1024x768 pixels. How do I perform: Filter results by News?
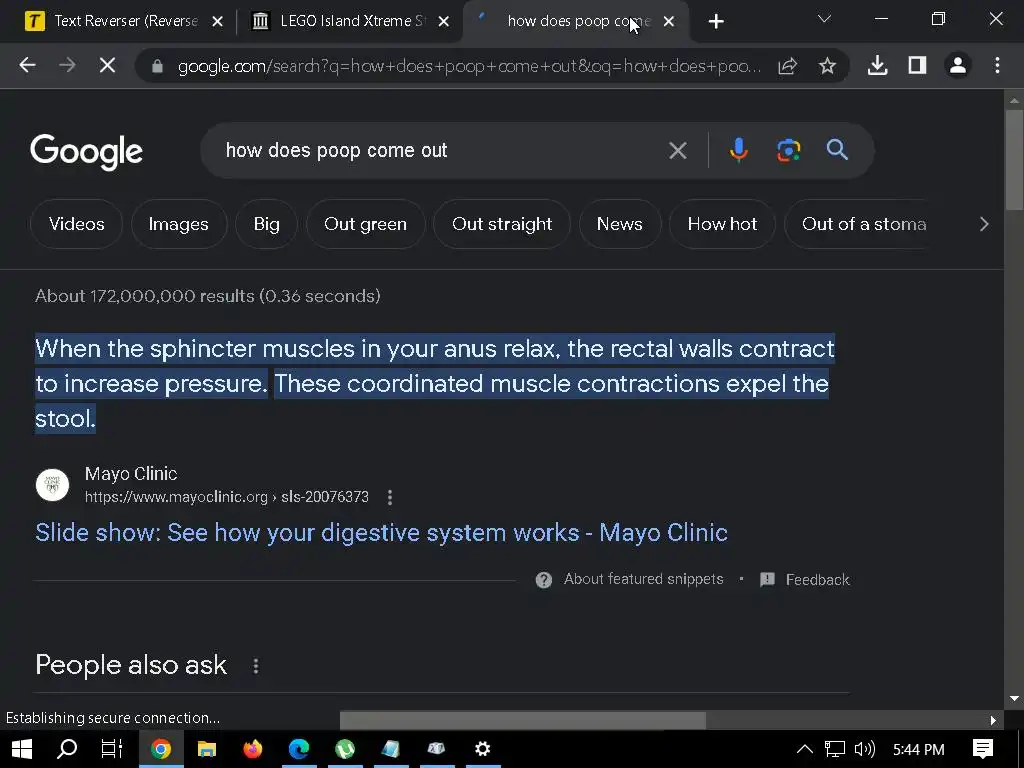click(619, 224)
